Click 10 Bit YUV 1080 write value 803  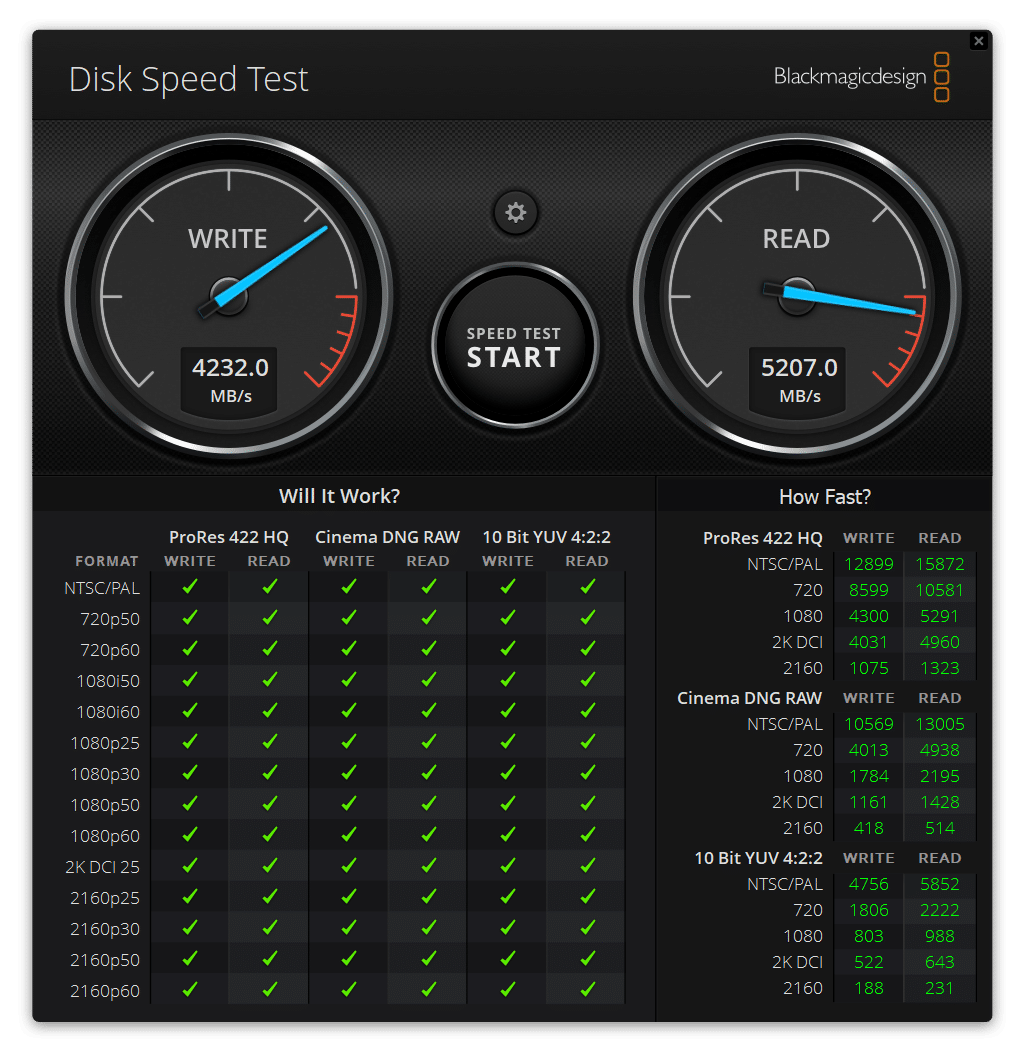click(868, 936)
